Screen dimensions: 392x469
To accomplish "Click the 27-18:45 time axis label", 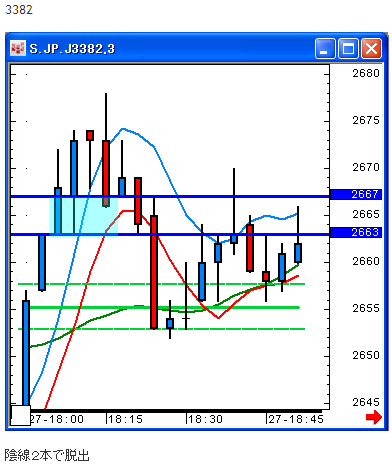I will (x=296, y=419).
